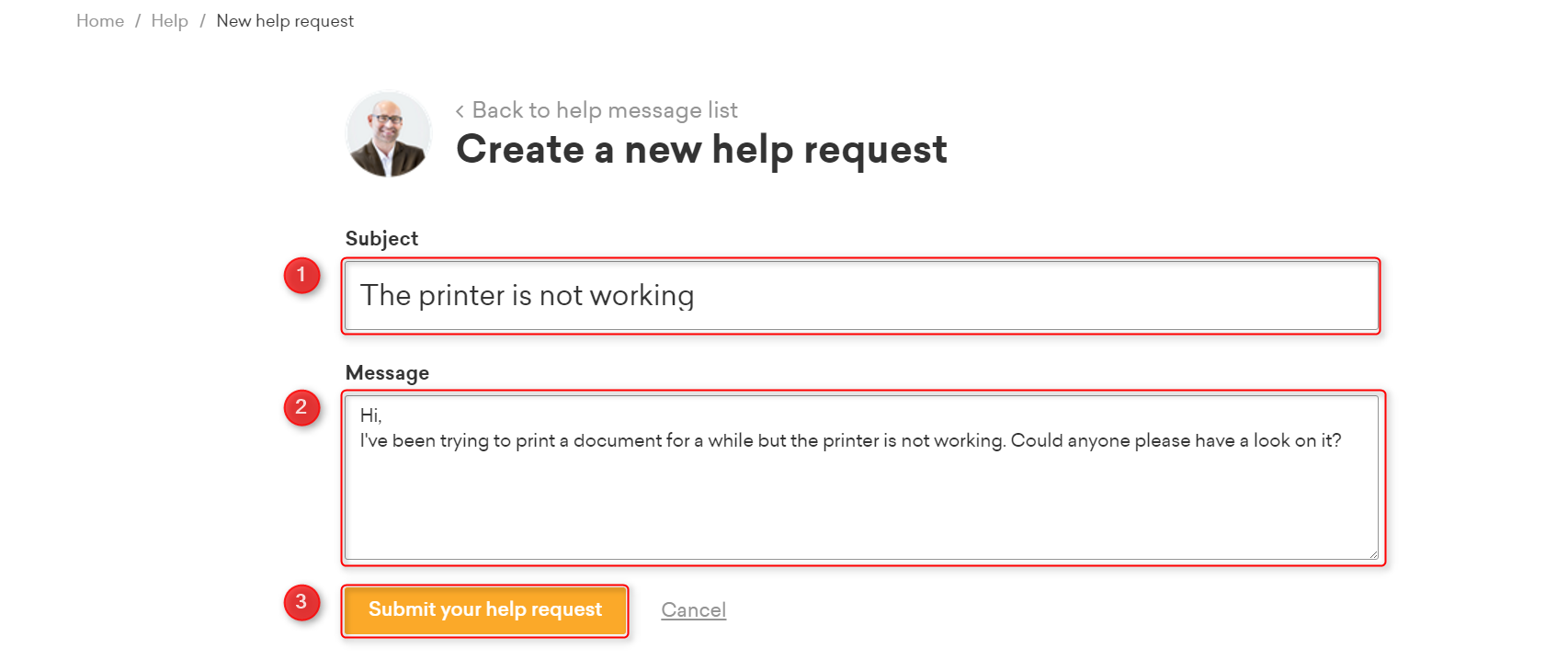1568x671 pixels.
Task: Focus the Subject field with printer text
Action: pos(861,296)
